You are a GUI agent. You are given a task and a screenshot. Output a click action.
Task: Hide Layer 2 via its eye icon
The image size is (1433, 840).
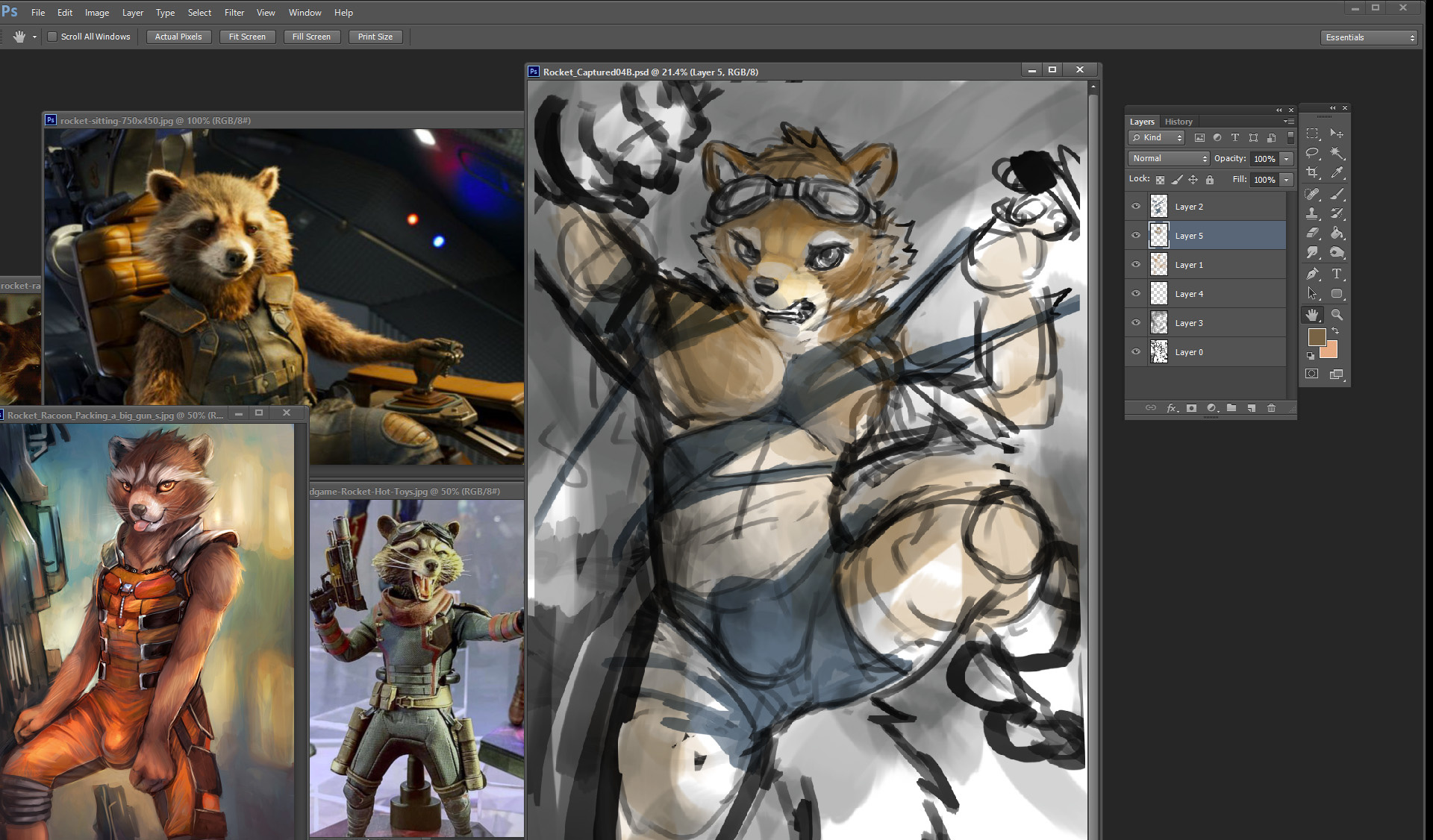click(1136, 207)
